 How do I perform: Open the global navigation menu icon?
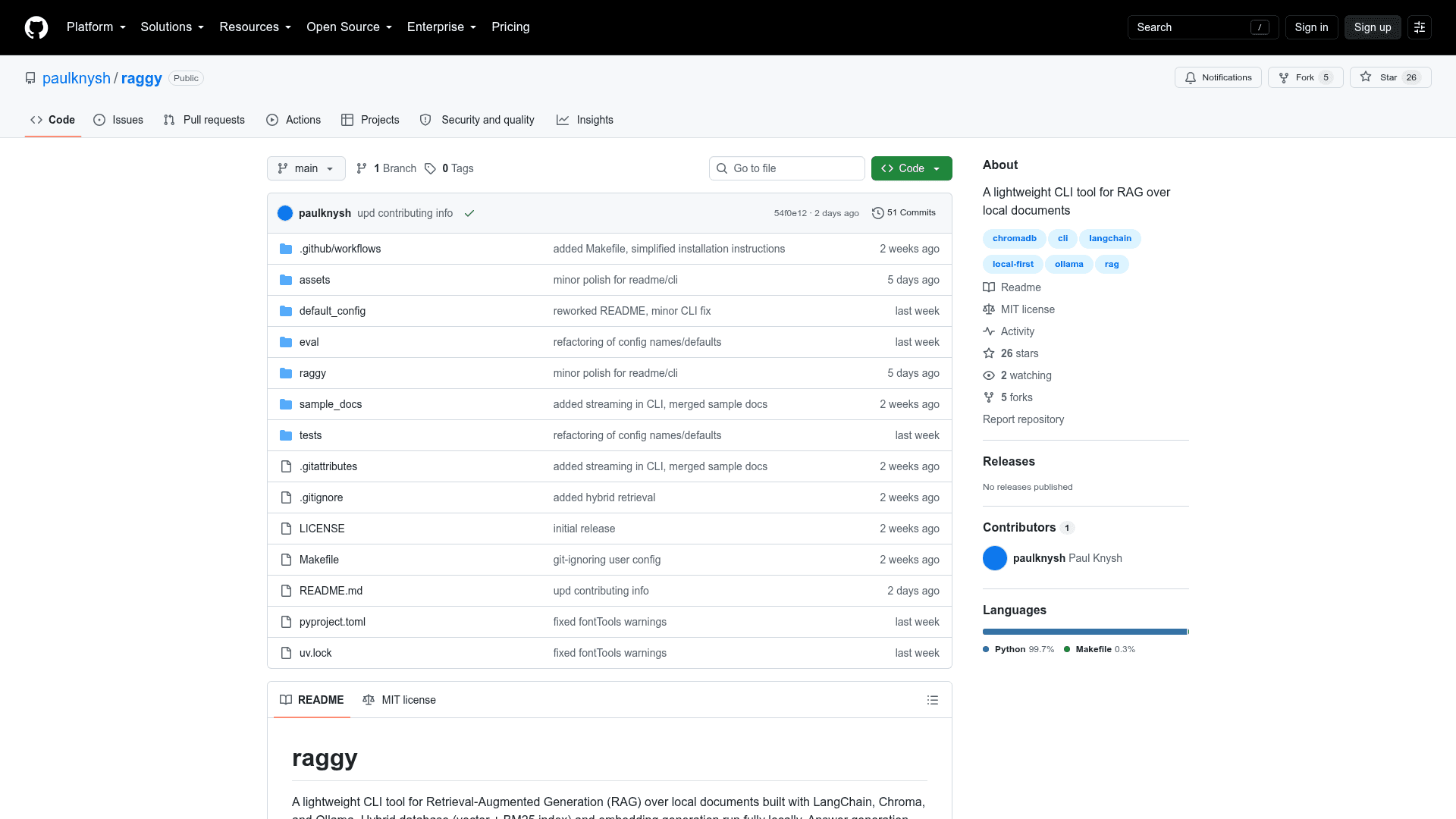[1420, 27]
